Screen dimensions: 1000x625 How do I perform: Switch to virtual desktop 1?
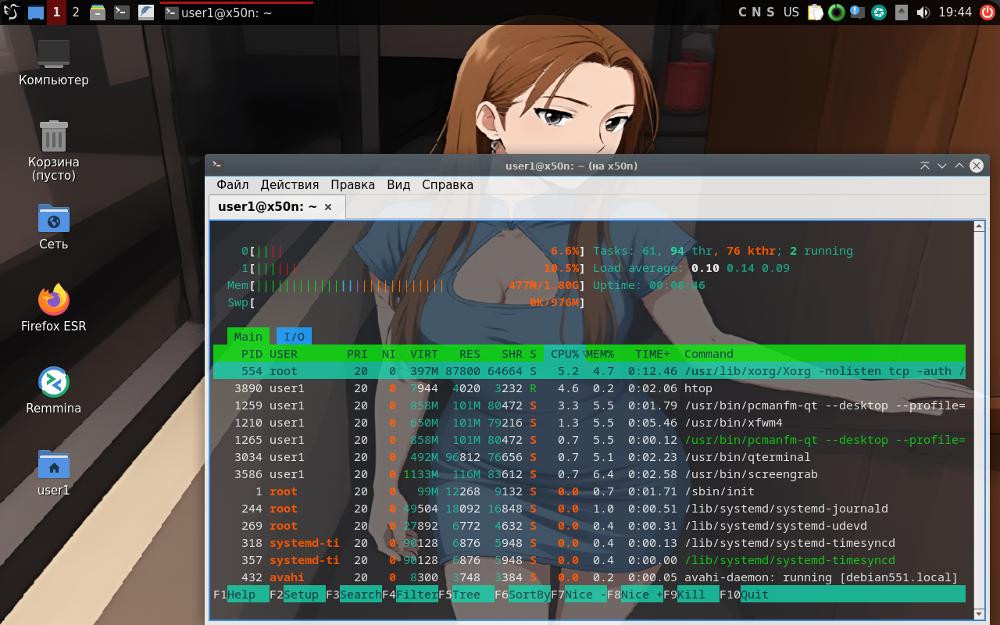tap(56, 12)
